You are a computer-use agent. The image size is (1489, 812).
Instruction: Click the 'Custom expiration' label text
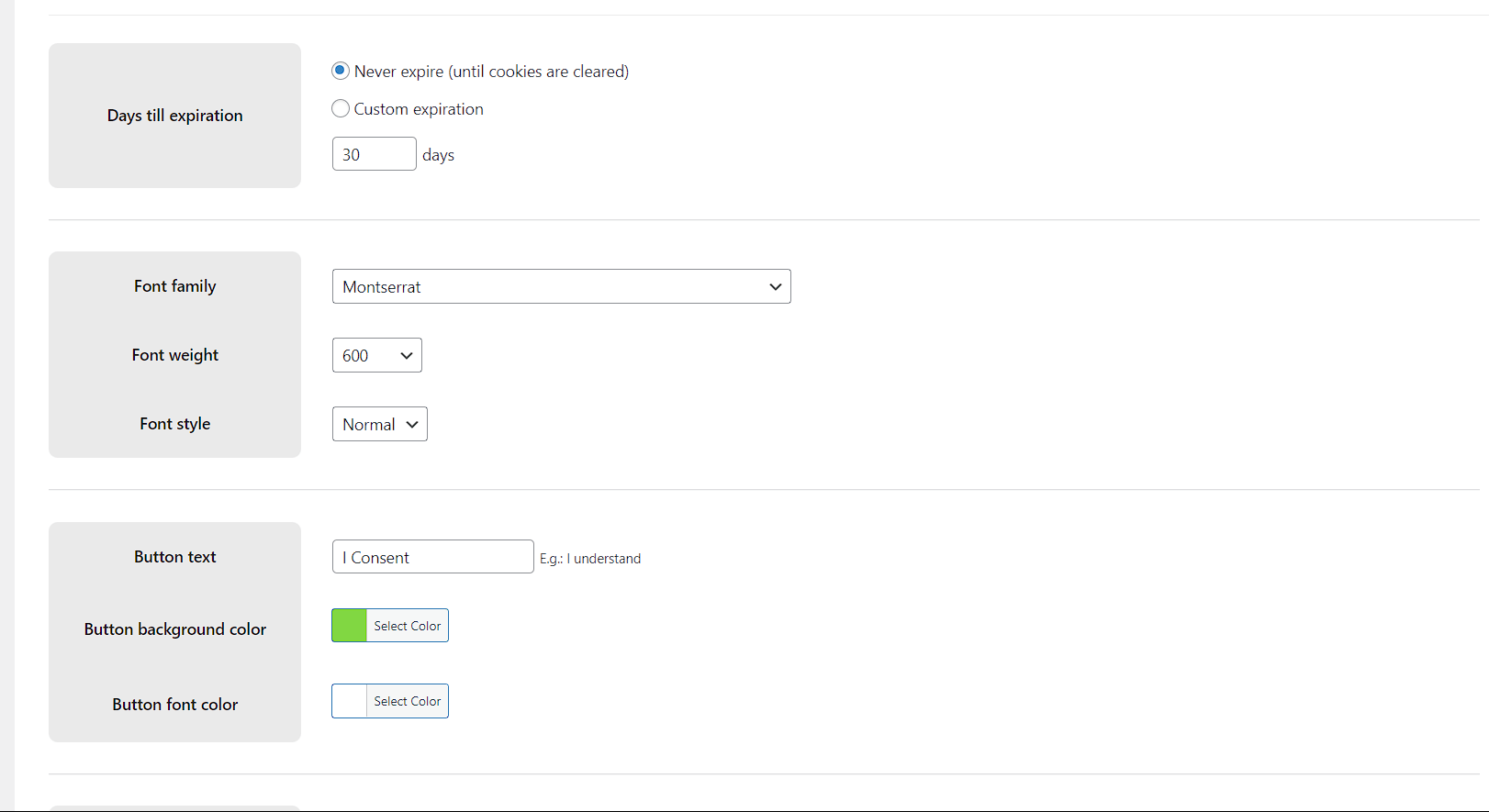point(419,109)
